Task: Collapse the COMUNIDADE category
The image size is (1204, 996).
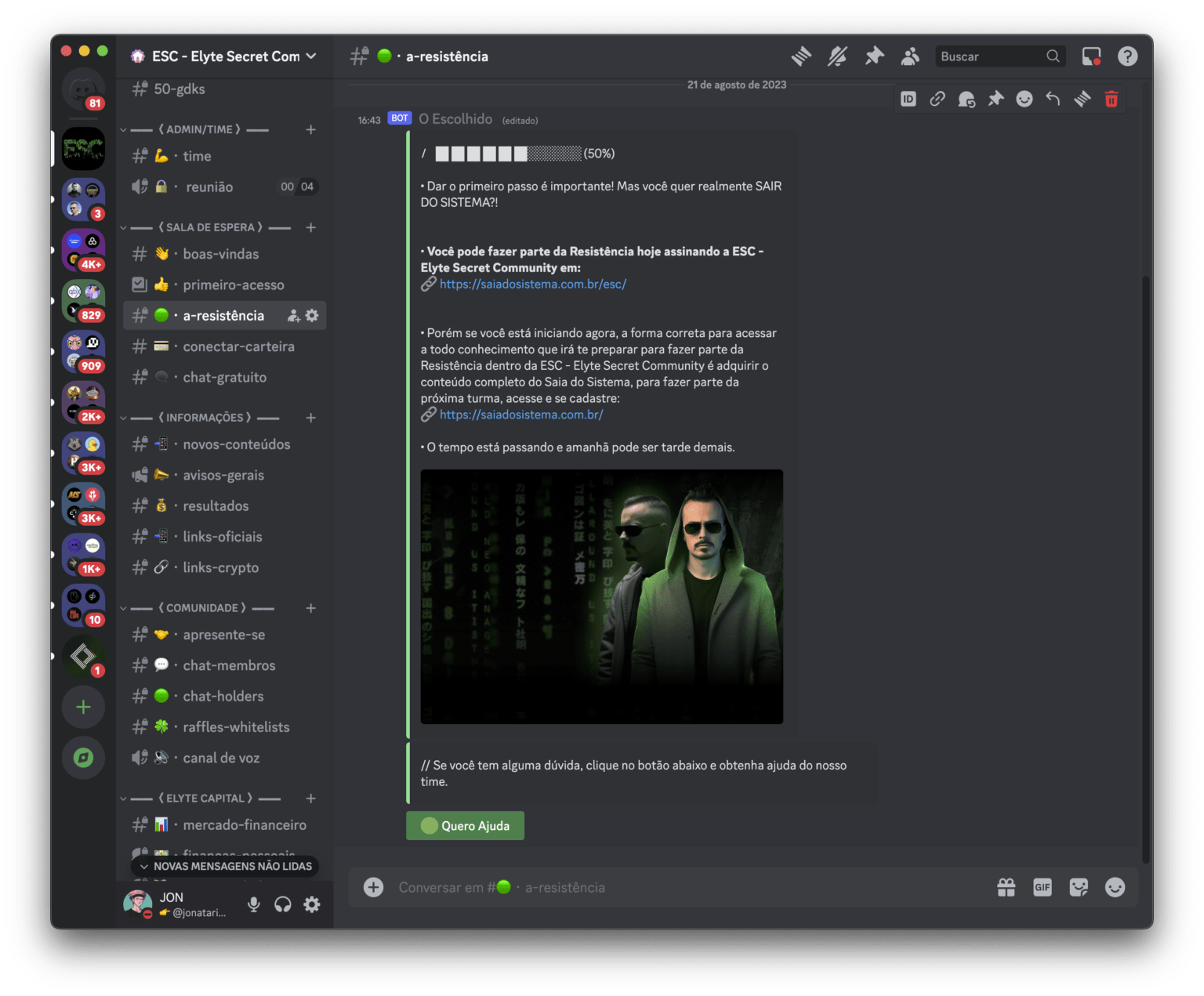Action: tap(202, 608)
